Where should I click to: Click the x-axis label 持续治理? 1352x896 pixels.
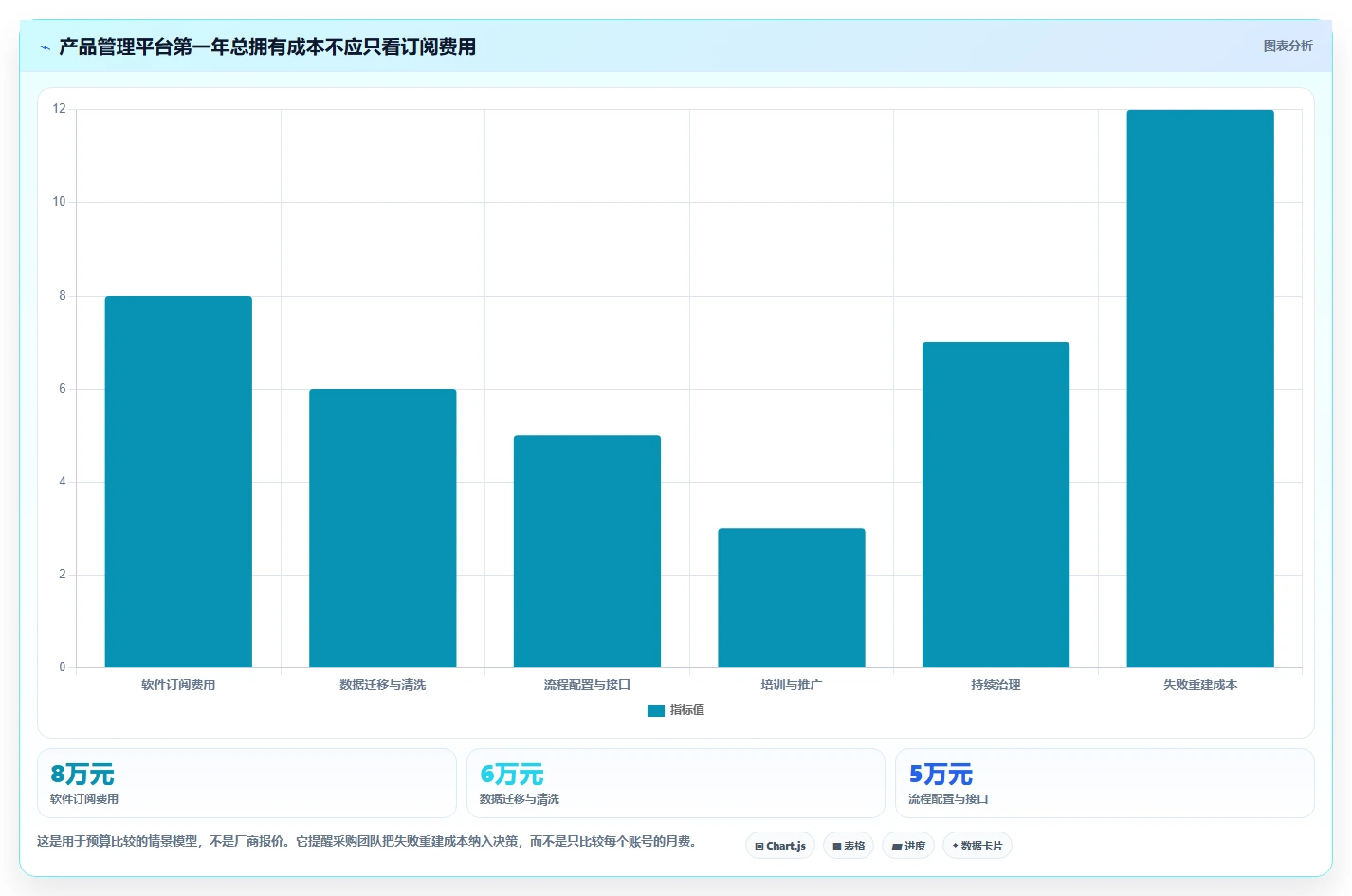(996, 685)
